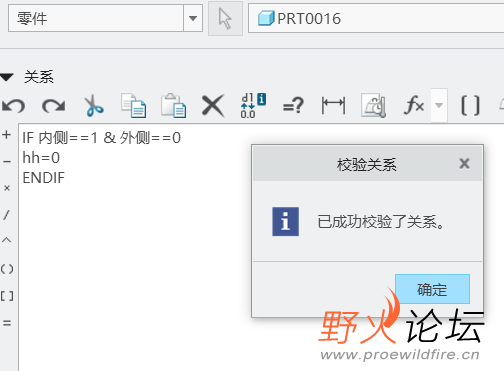Insert equals sign from side palette

7,323
